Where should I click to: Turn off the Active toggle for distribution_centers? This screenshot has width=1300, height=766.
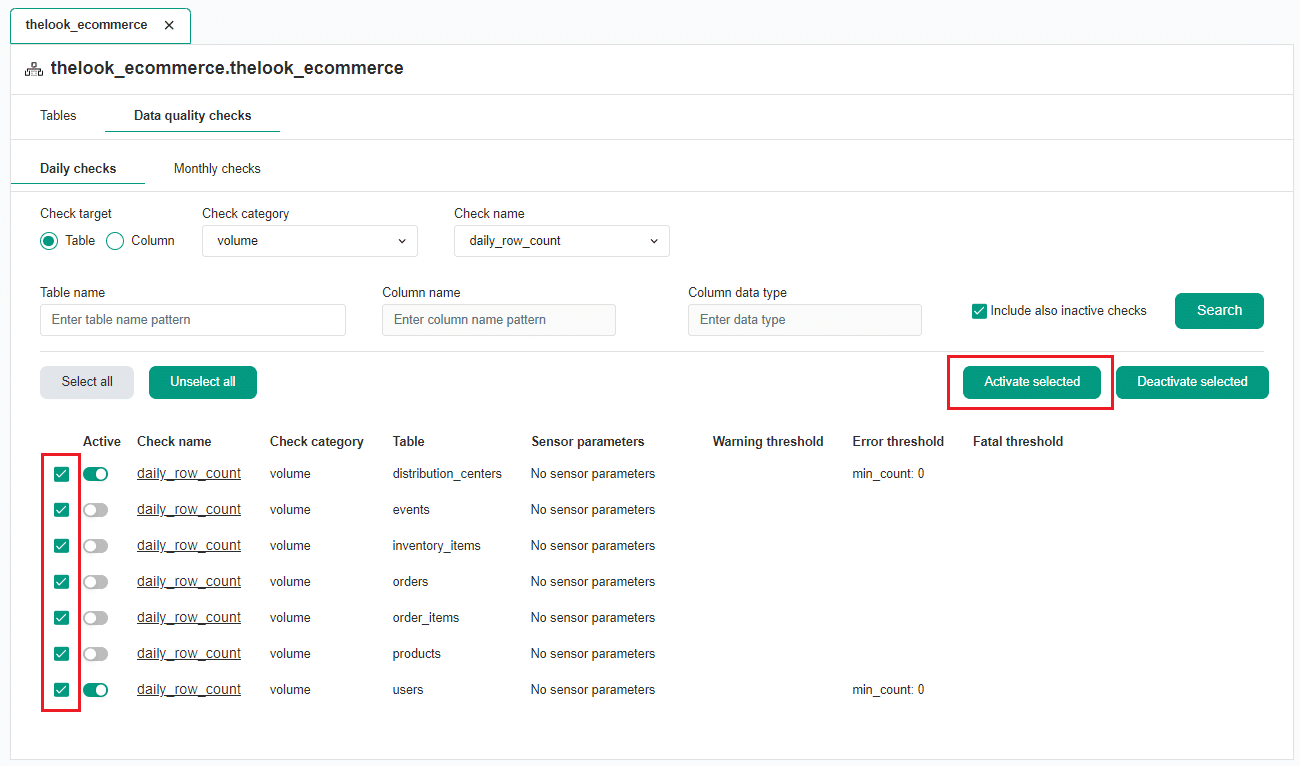[95, 474]
